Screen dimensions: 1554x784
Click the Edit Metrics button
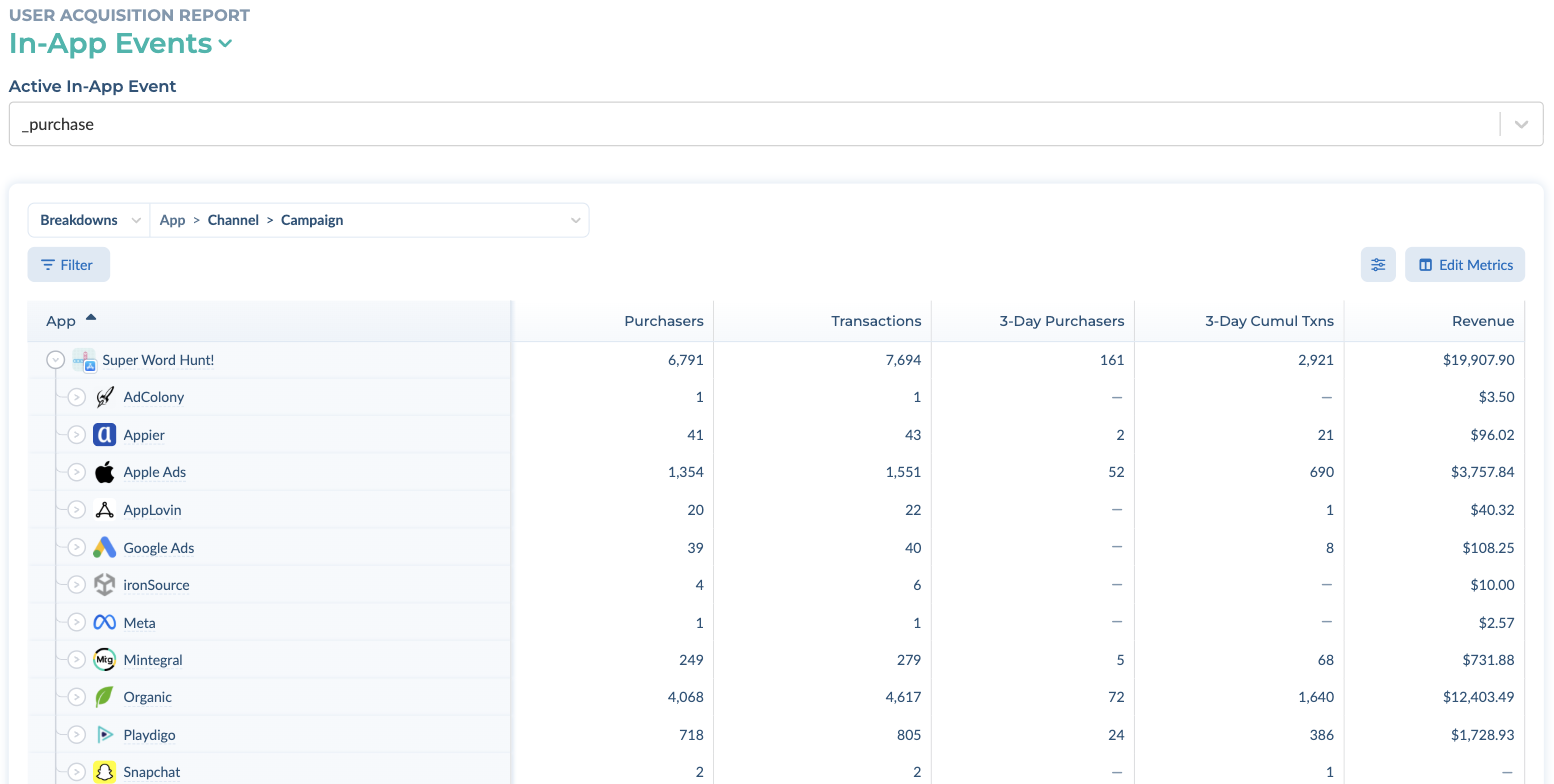pos(1465,265)
